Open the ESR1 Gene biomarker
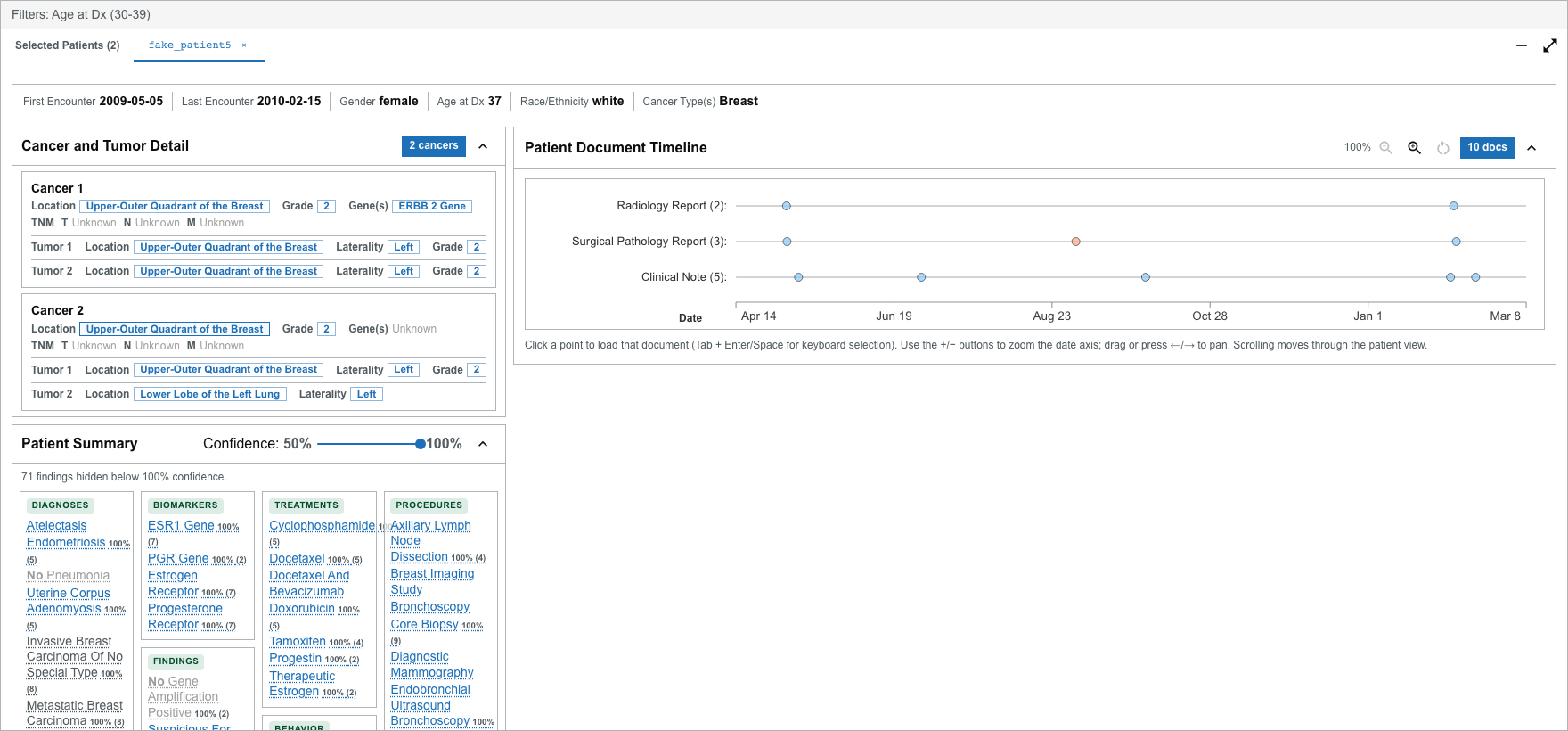 click(x=181, y=526)
